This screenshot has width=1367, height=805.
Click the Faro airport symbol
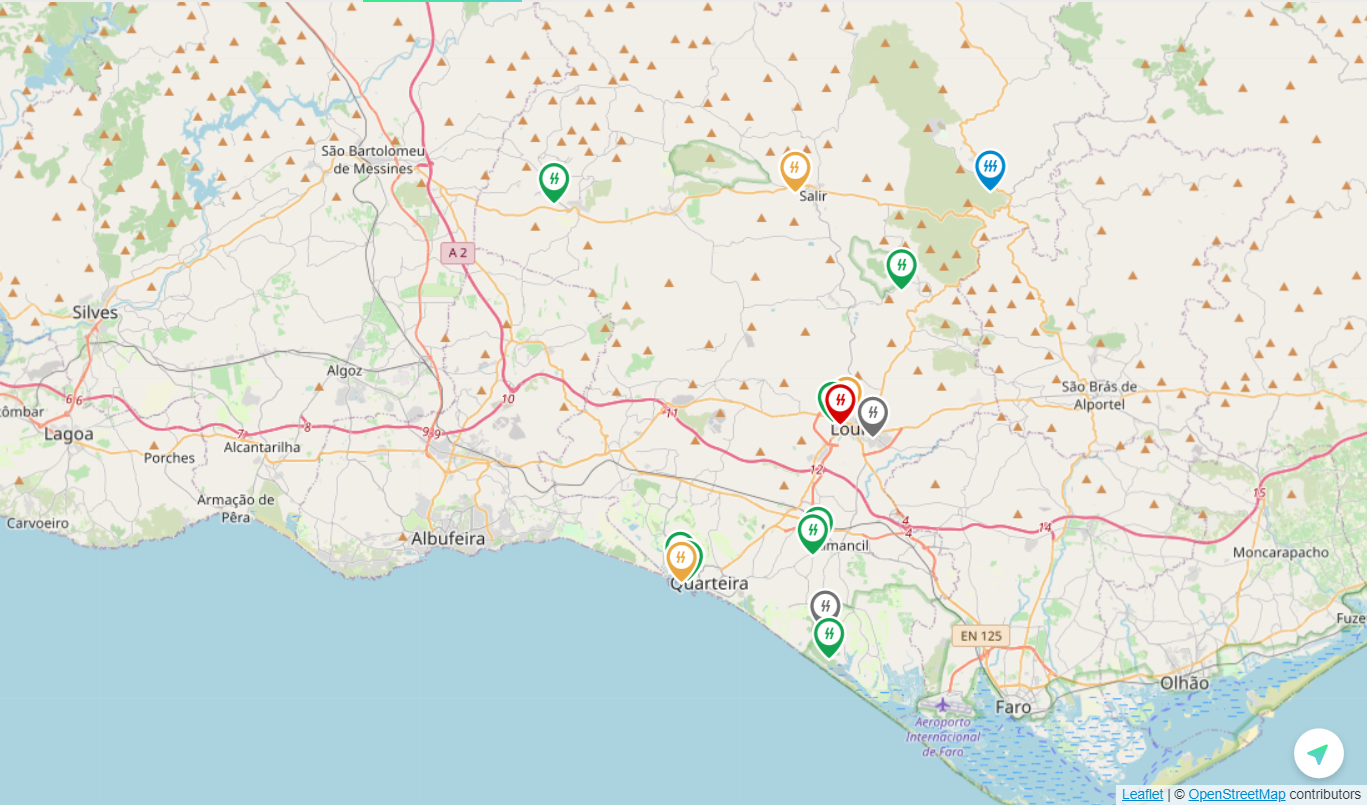click(942, 705)
